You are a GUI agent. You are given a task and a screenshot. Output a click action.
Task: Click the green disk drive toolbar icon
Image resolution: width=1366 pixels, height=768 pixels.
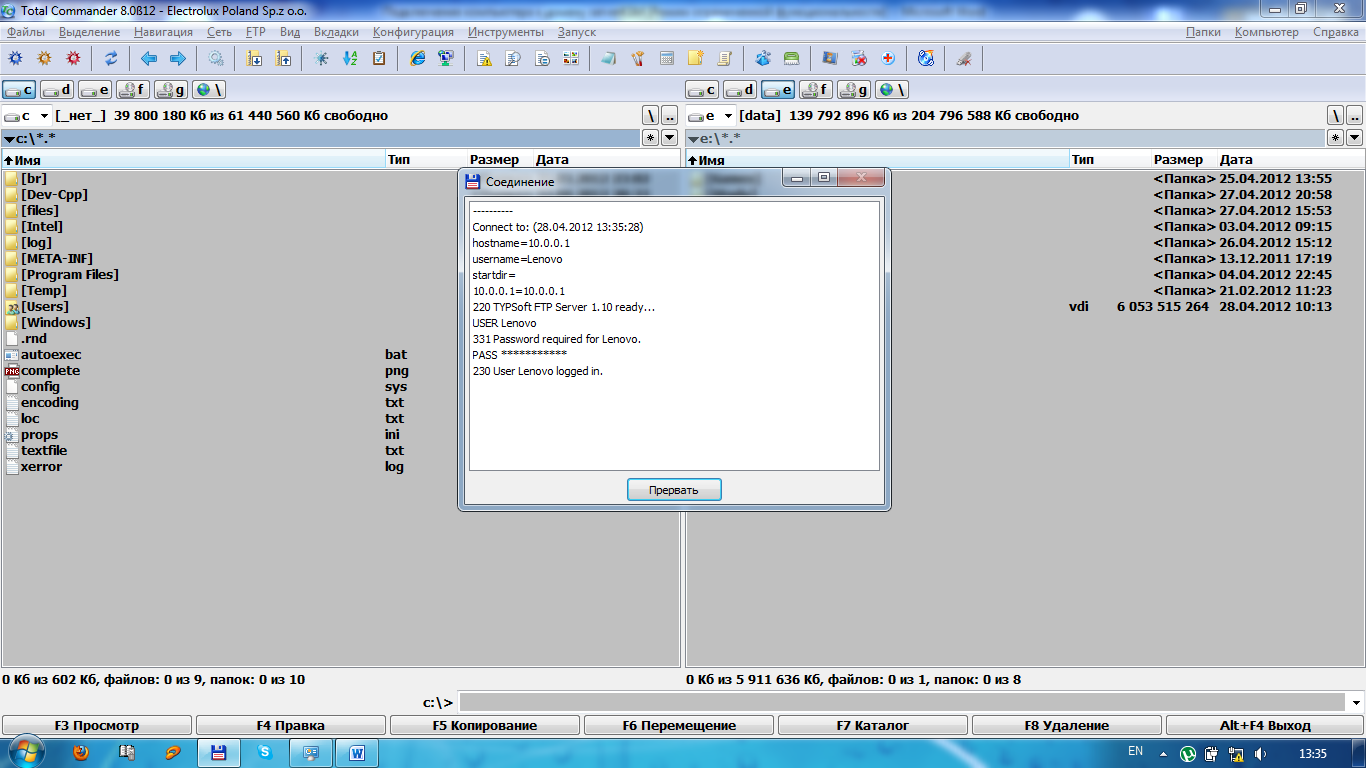coord(791,58)
